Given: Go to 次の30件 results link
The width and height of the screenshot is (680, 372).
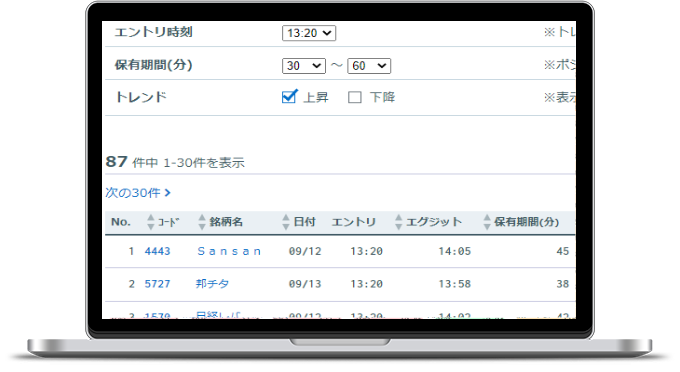Looking at the screenshot, I should [138, 193].
